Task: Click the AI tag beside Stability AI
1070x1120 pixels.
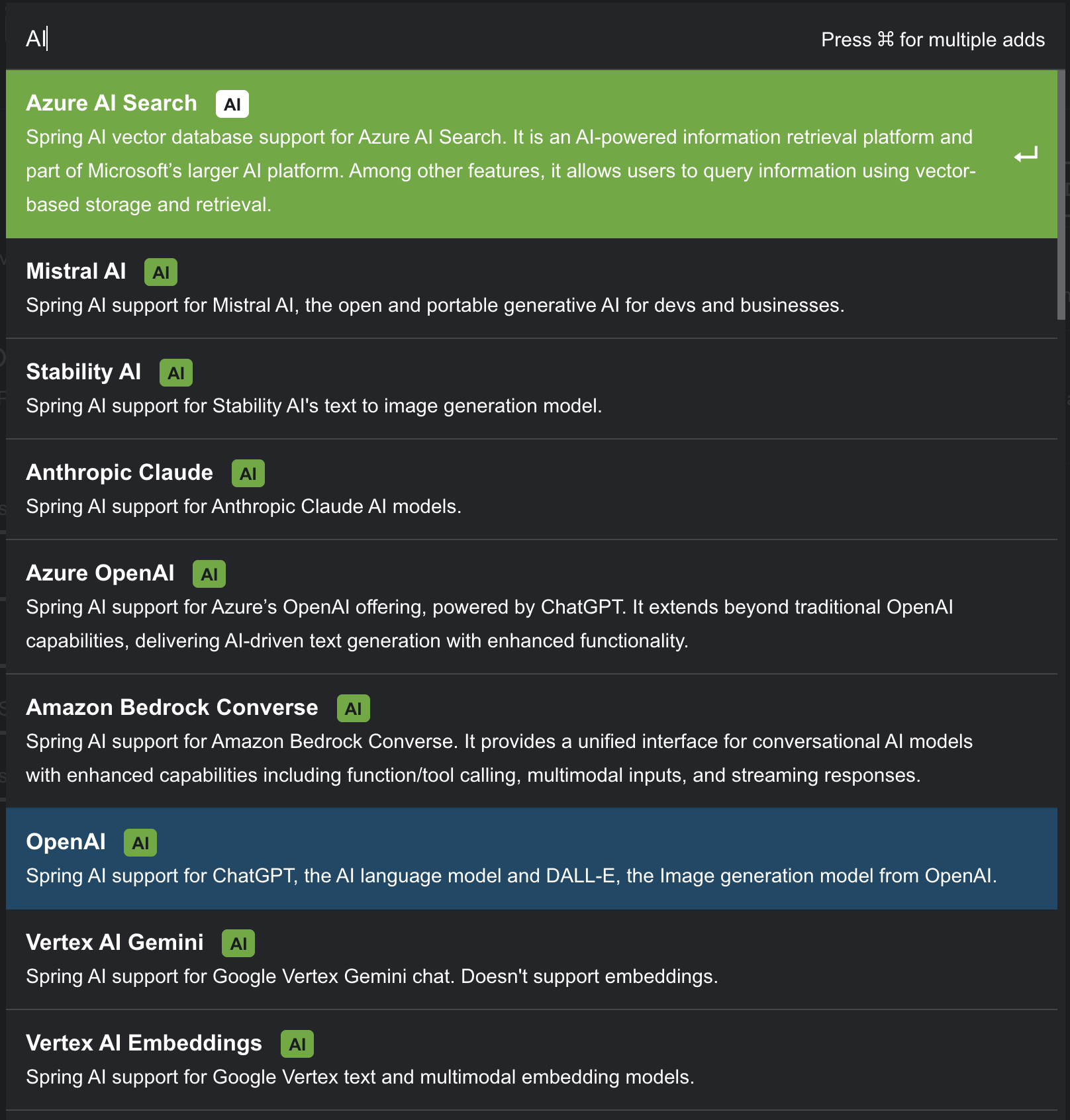Action: click(176, 373)
